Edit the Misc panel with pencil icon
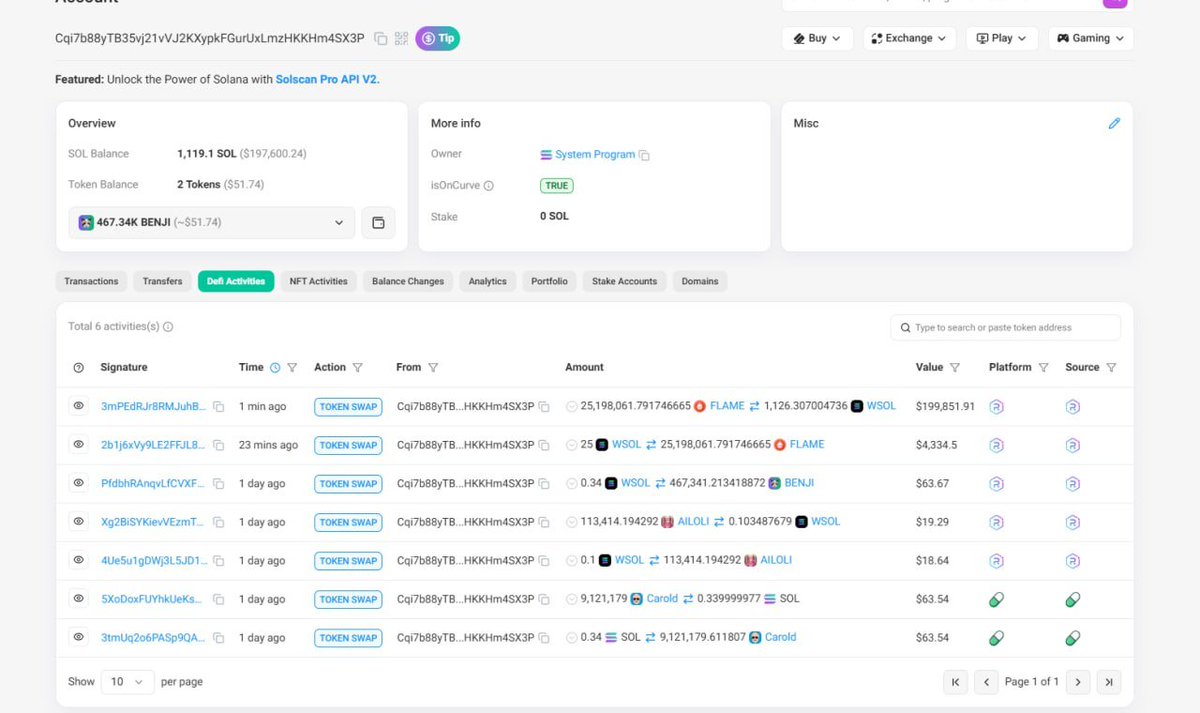This screenshot has height=713, width=1200. coord(1114,123)
